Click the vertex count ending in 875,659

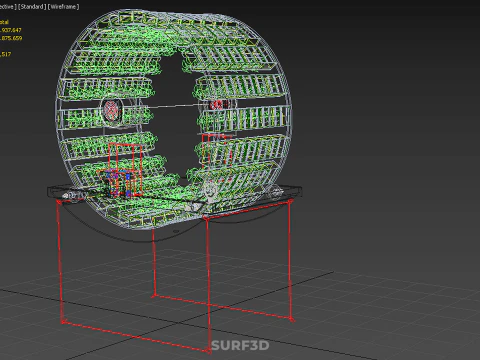coord(11,38)
